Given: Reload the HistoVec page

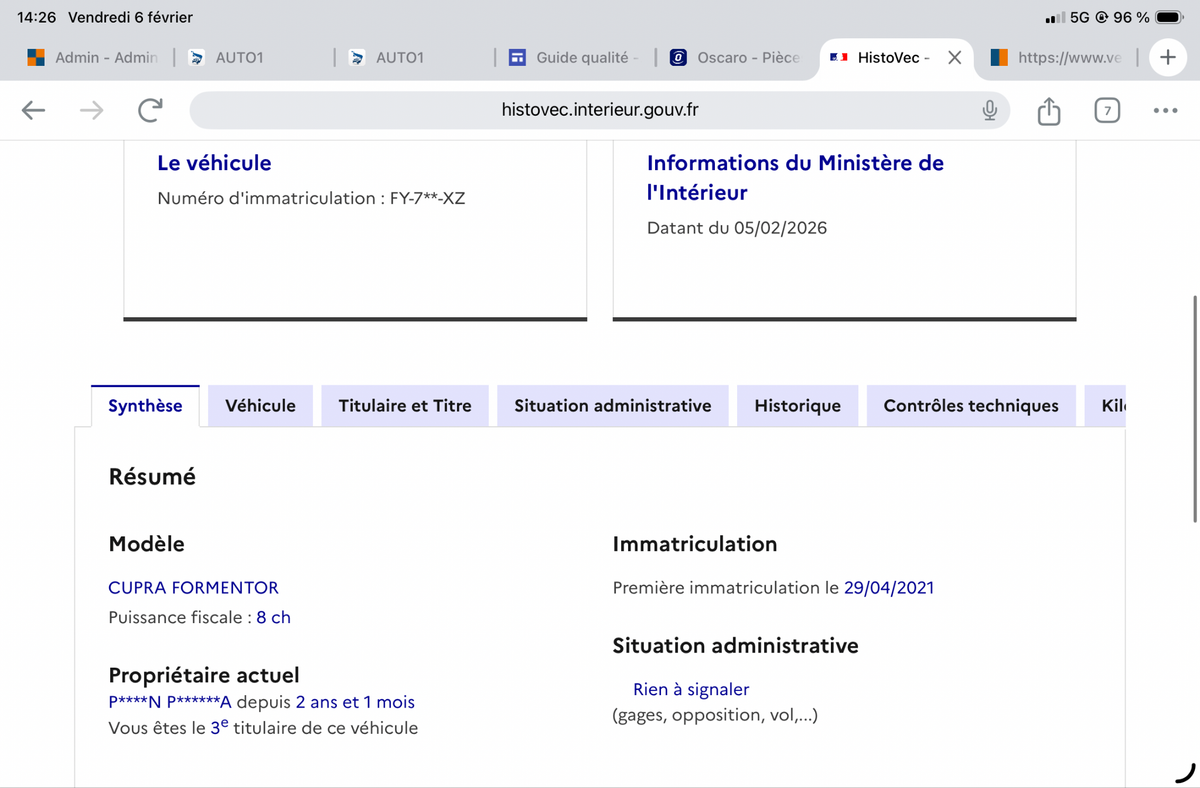Looking at the screenshot, I should [x=149, y=110].
